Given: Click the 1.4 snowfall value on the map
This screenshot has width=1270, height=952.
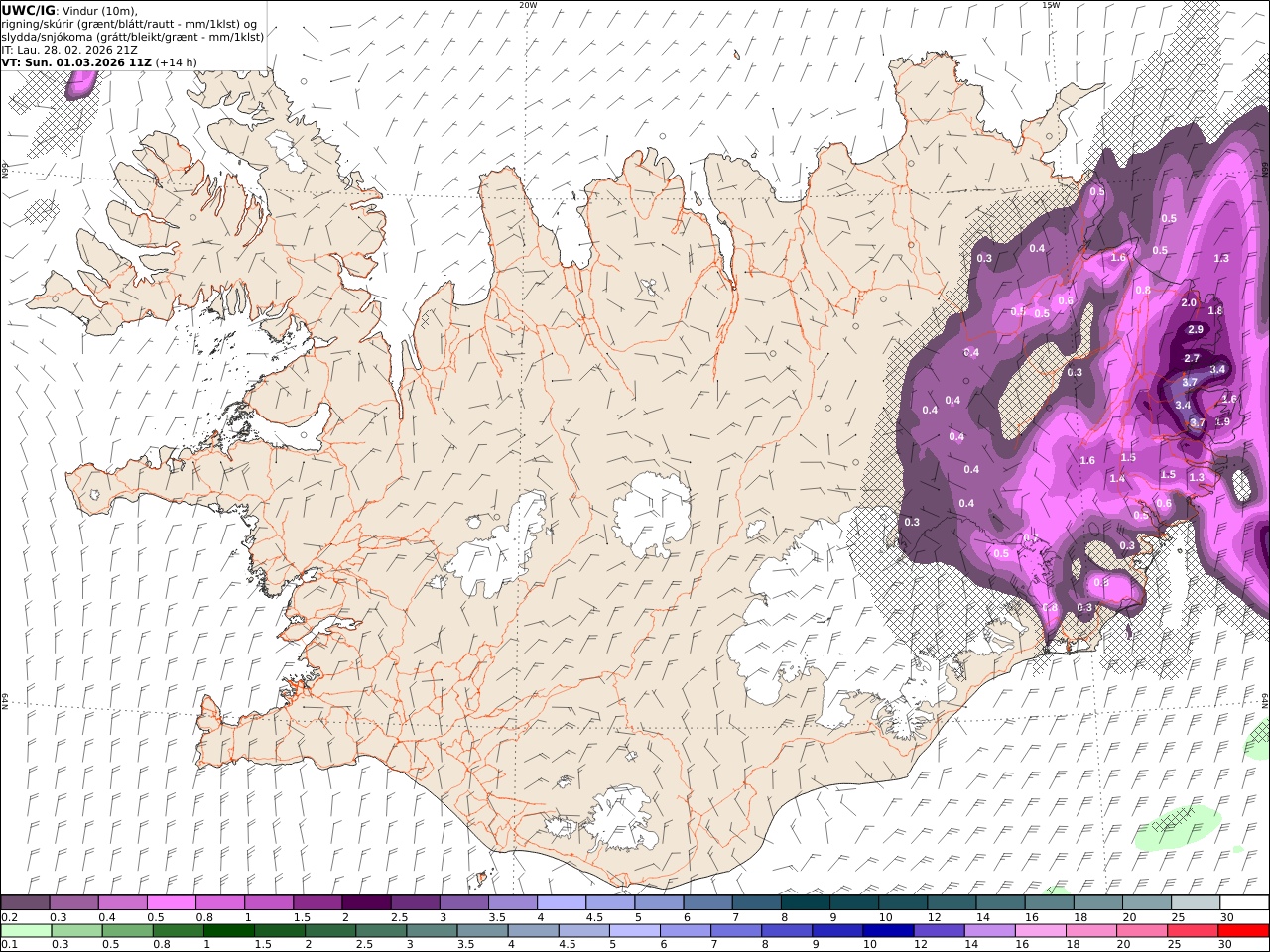Looking at the screenshot, I should click(x=1117, y=478).
